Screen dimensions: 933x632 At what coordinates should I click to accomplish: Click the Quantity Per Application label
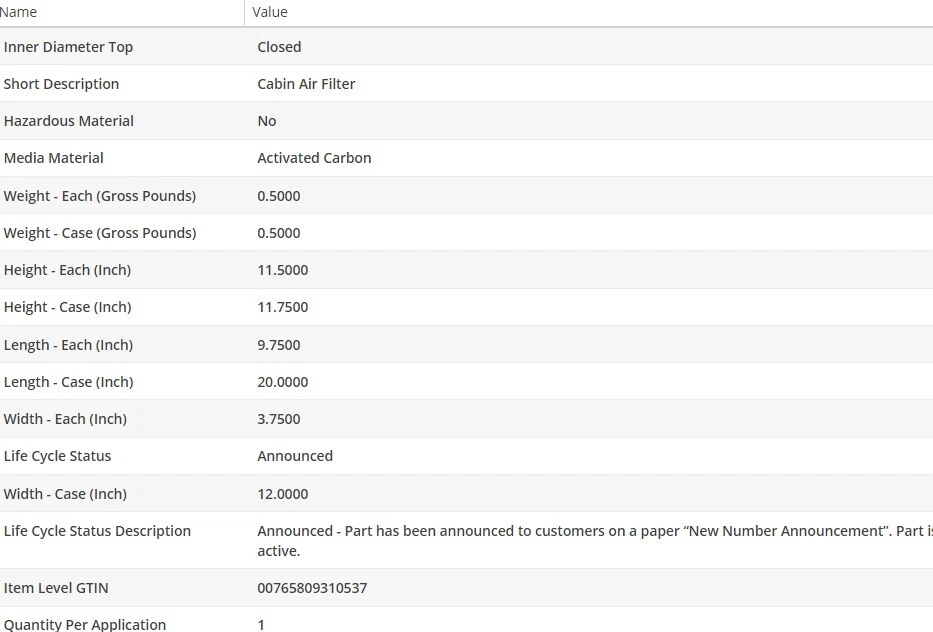85,624
